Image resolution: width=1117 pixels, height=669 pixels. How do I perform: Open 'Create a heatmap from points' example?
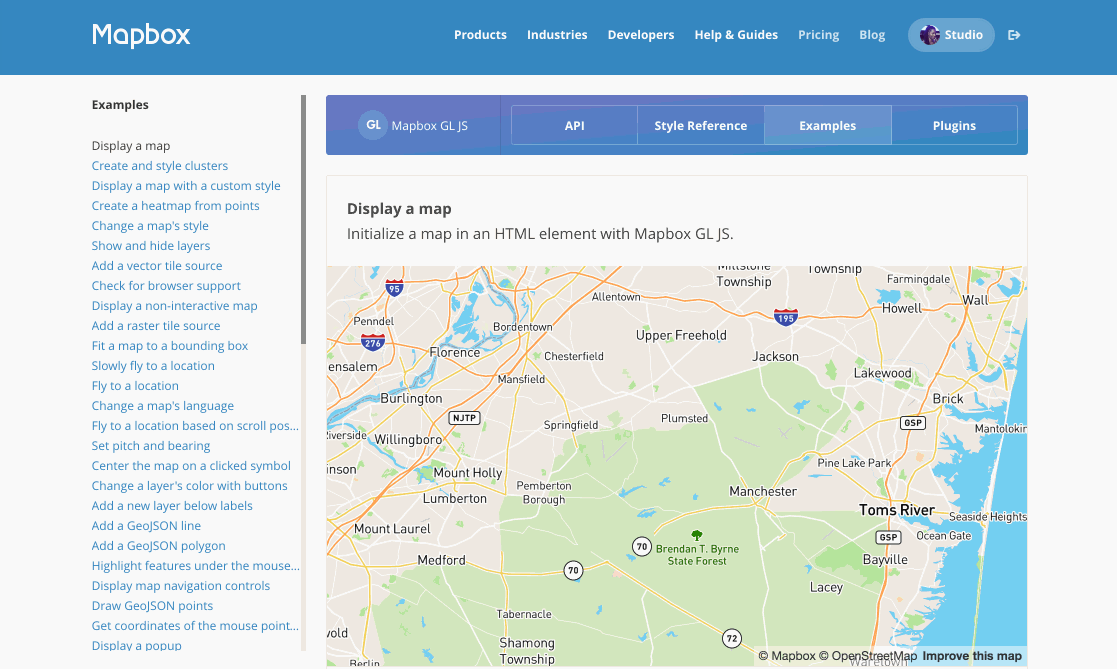(175, 206)
